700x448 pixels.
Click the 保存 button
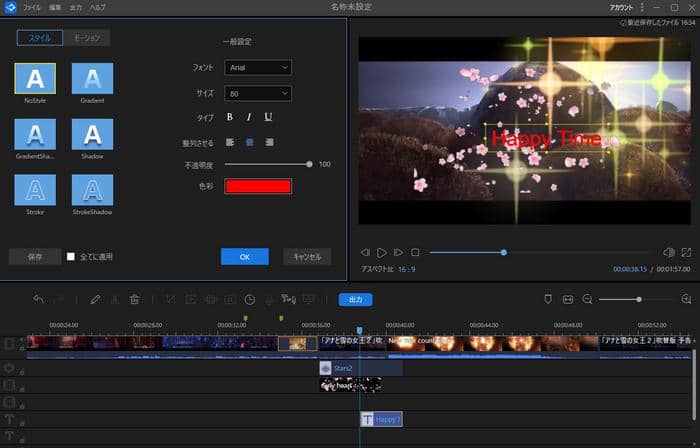(35, 257)
